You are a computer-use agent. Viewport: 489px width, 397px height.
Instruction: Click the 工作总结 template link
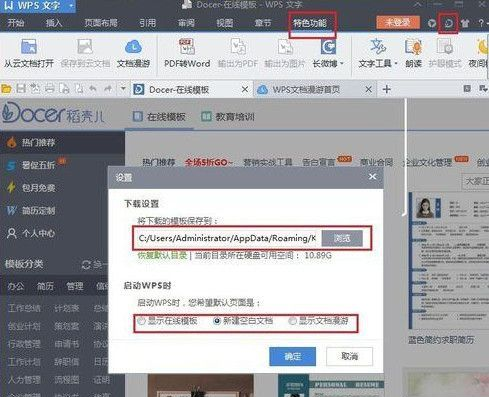point(24,308)
